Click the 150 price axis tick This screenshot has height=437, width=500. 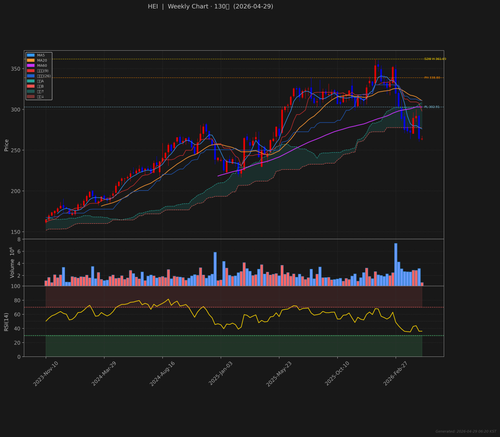(16, 232)
